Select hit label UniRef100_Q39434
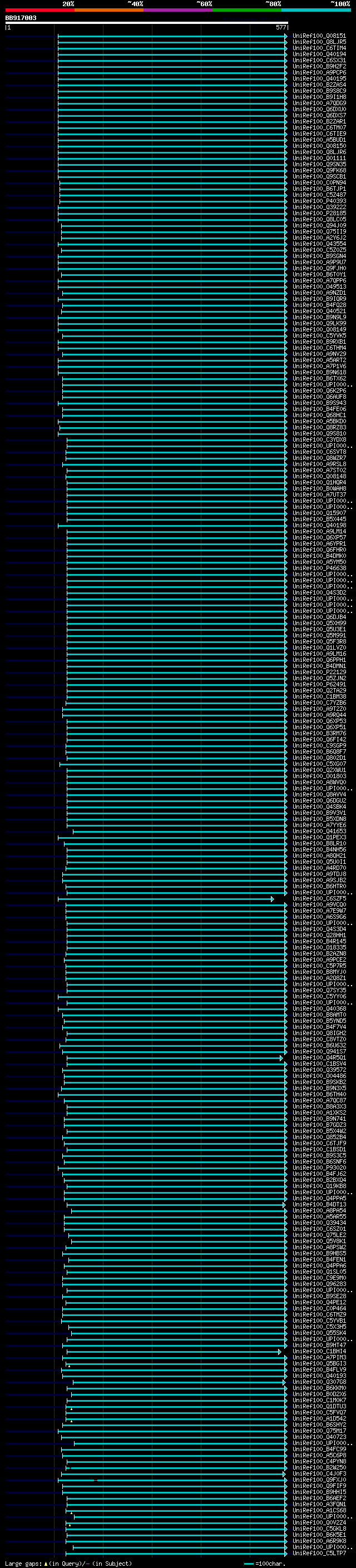This screenshot has width=356, height=1568. [x=319, y=1223]
